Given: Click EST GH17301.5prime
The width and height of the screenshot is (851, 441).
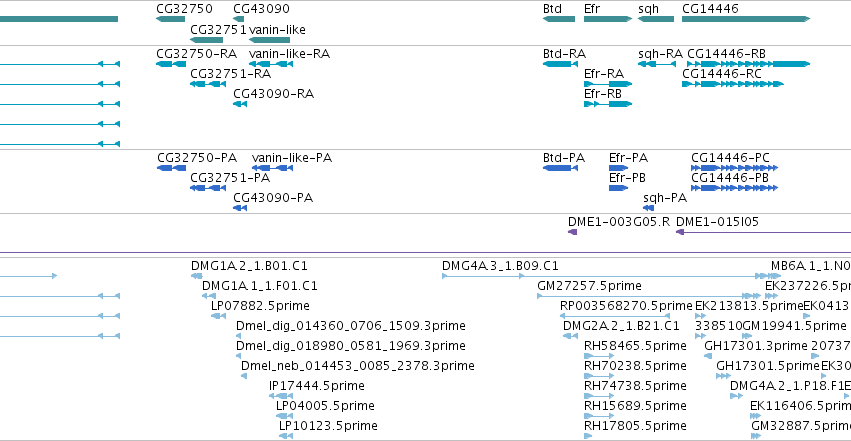Looking at the screenshot, I should [x=723, y=376].
